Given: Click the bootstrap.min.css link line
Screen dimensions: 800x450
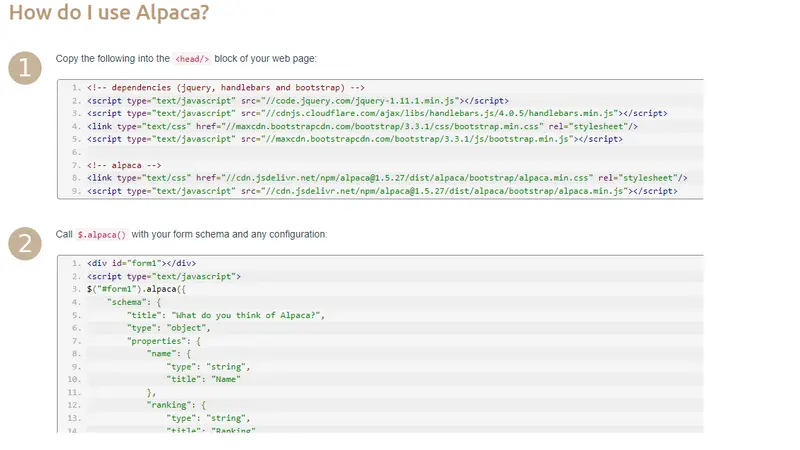Looking at the screenshot, I should (362, 126).
